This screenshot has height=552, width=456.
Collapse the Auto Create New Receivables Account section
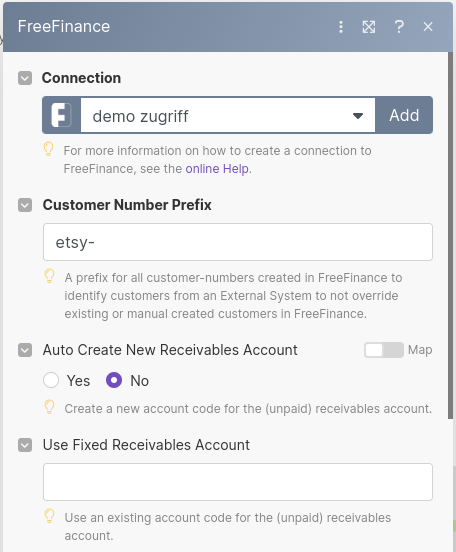[25, 350]
